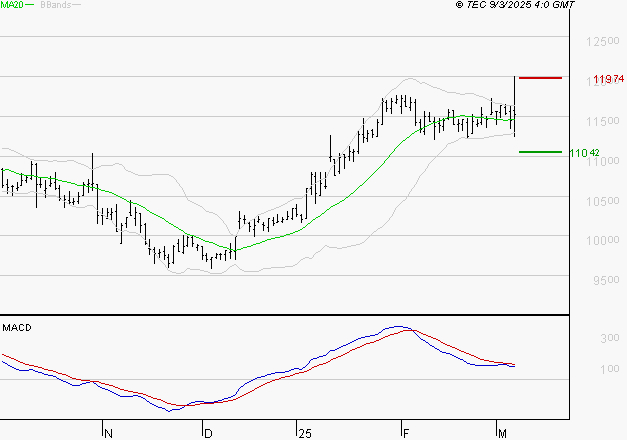
Task: Click the M month marker on timeline
Action: (x=502, y=434)
